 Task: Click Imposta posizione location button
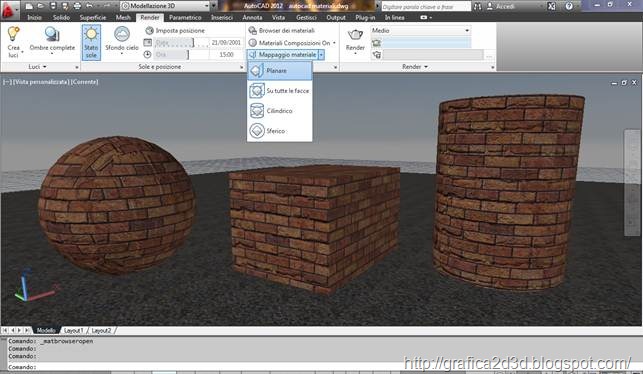click(x=175, y=30)
